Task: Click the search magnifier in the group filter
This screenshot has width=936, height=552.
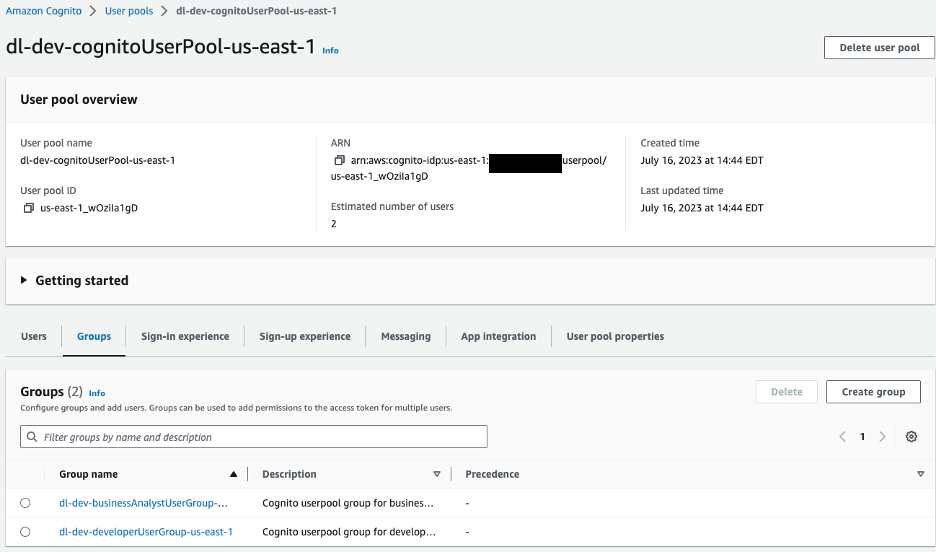Action: (32, 437)
